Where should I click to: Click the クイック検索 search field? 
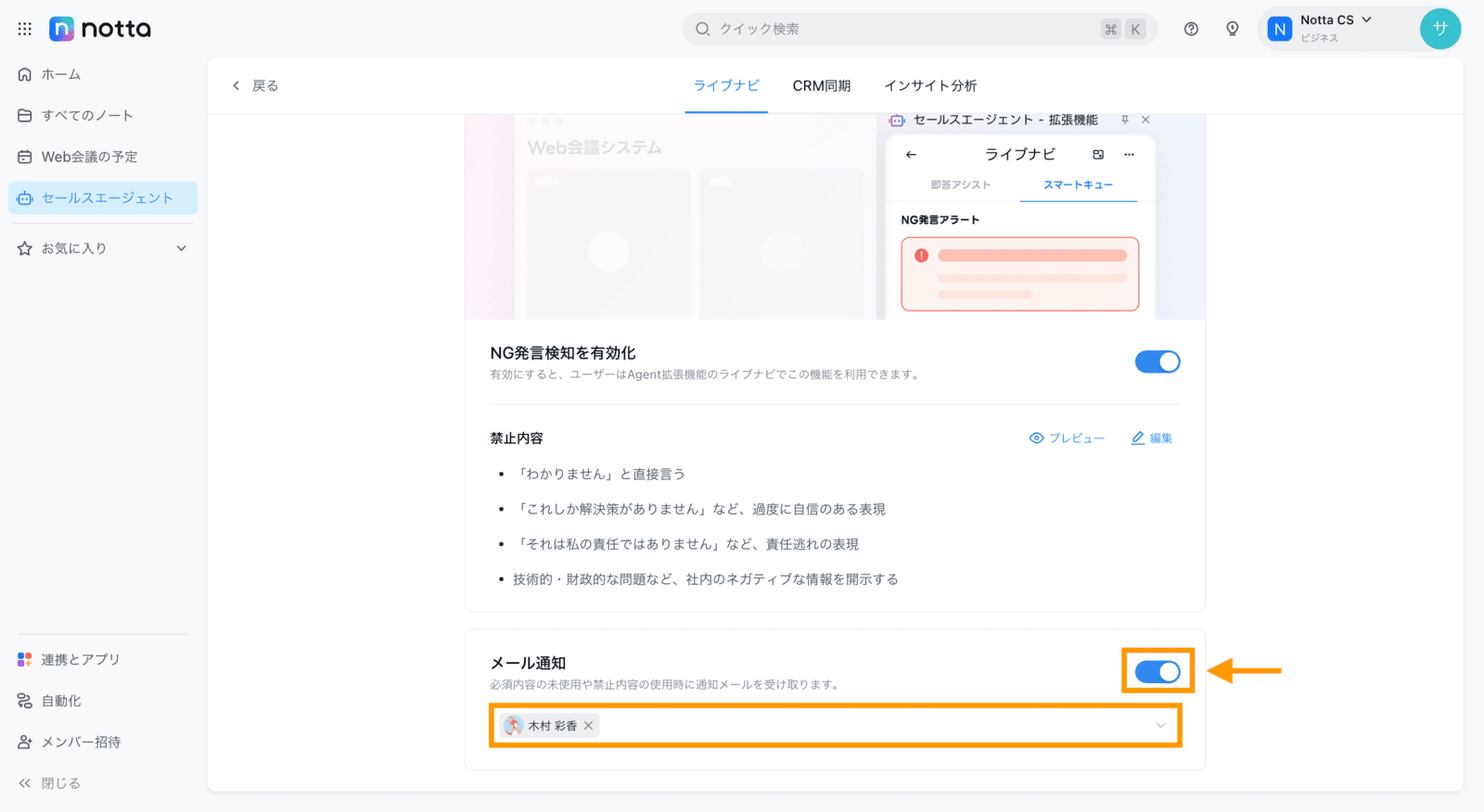point(920,29)
